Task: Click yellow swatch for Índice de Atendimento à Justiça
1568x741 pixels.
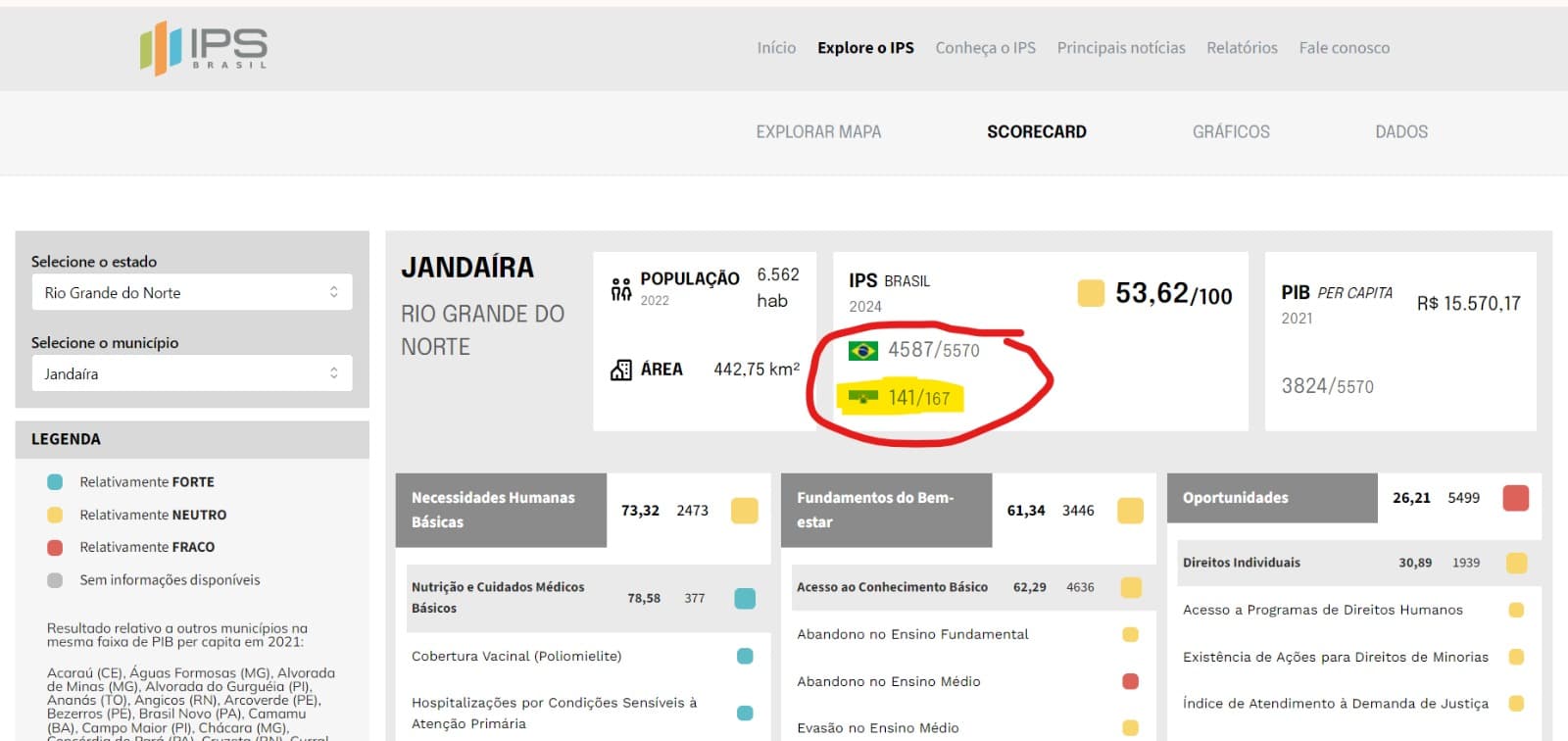Action: (x=1517, y=703)
